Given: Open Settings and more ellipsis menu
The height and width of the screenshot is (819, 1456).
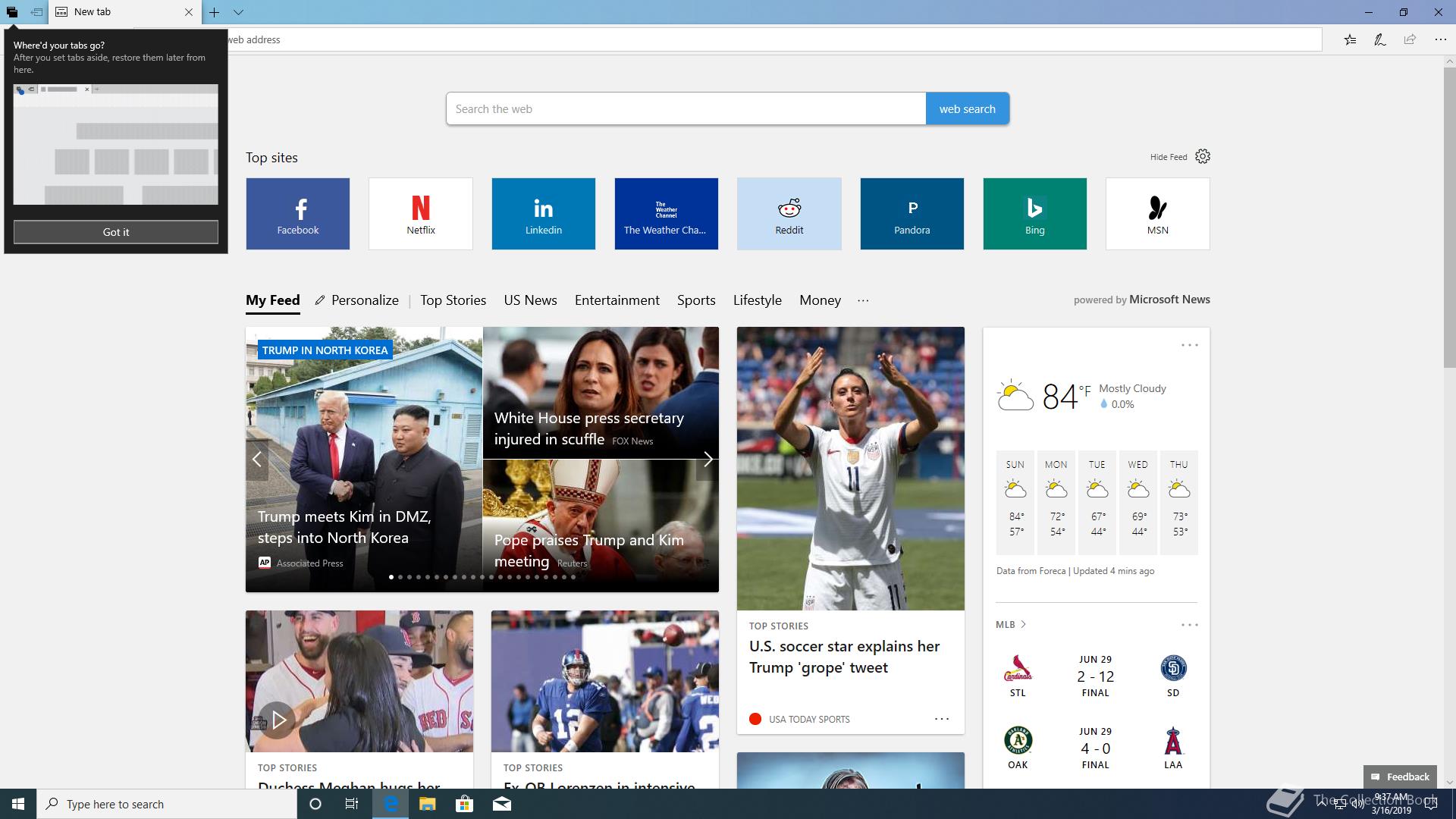Looking at the screenshot, I should pos(1440,39).
